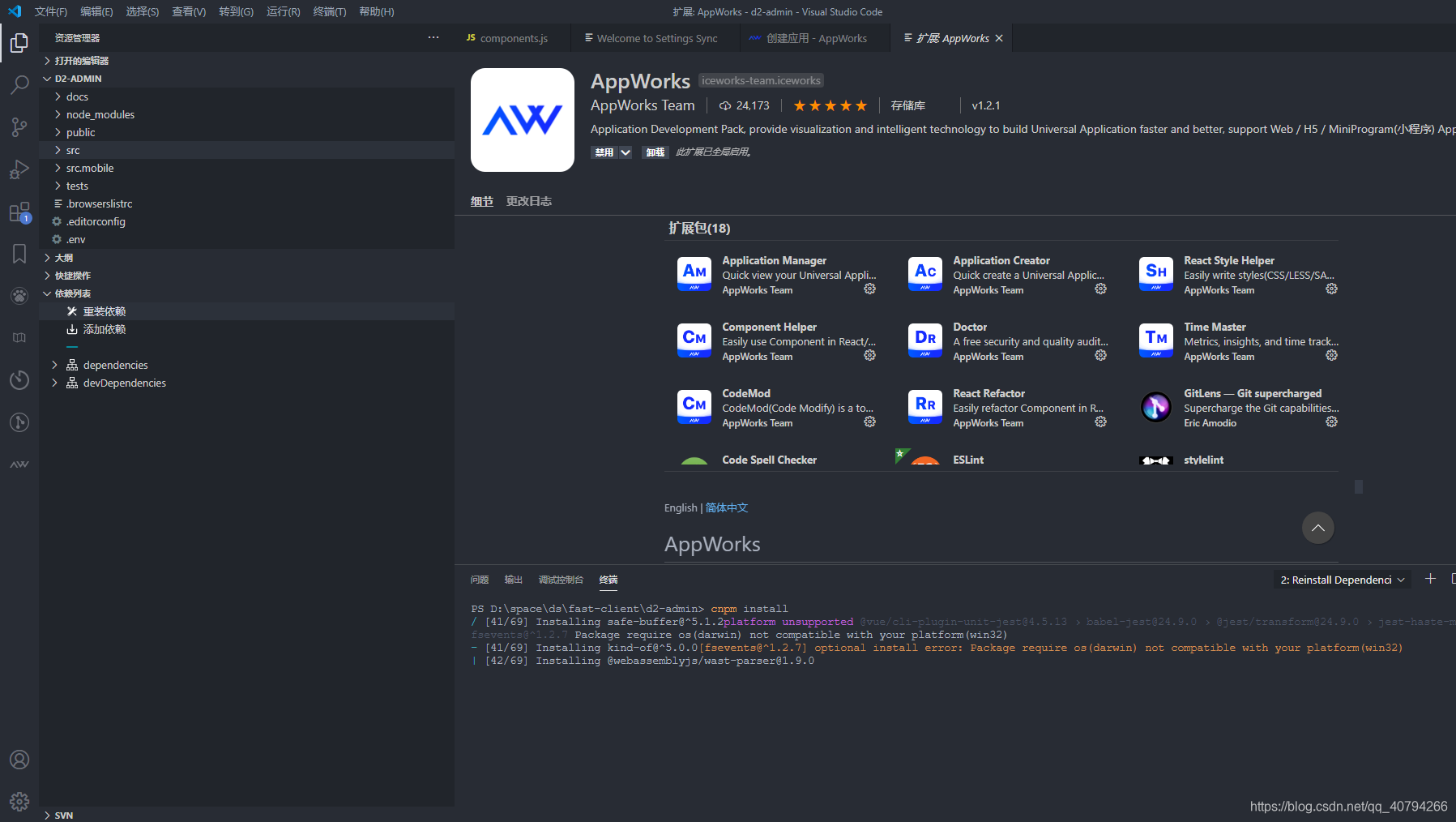Open gear settings for React Style Helper
The image size is (1456, 822).
1331,289
